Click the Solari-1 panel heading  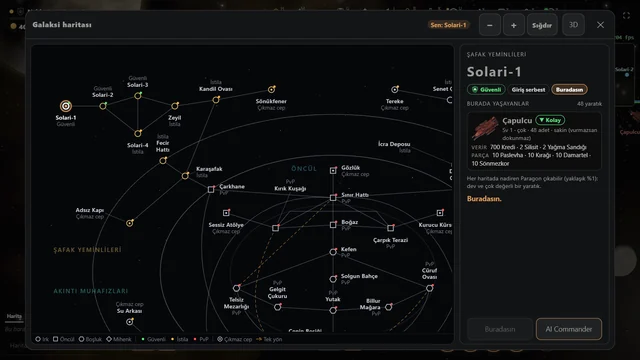tap(494, 72)
